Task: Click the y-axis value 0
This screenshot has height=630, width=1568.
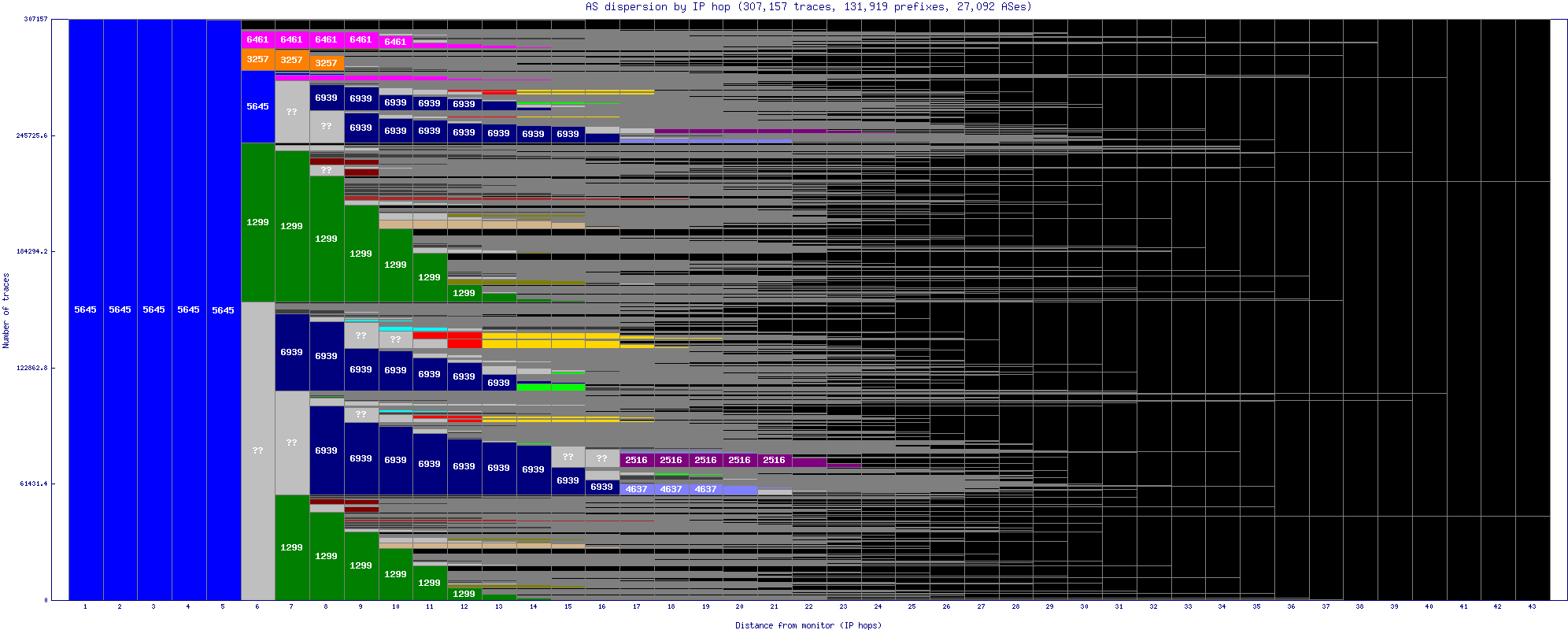Action: point(46,600)
